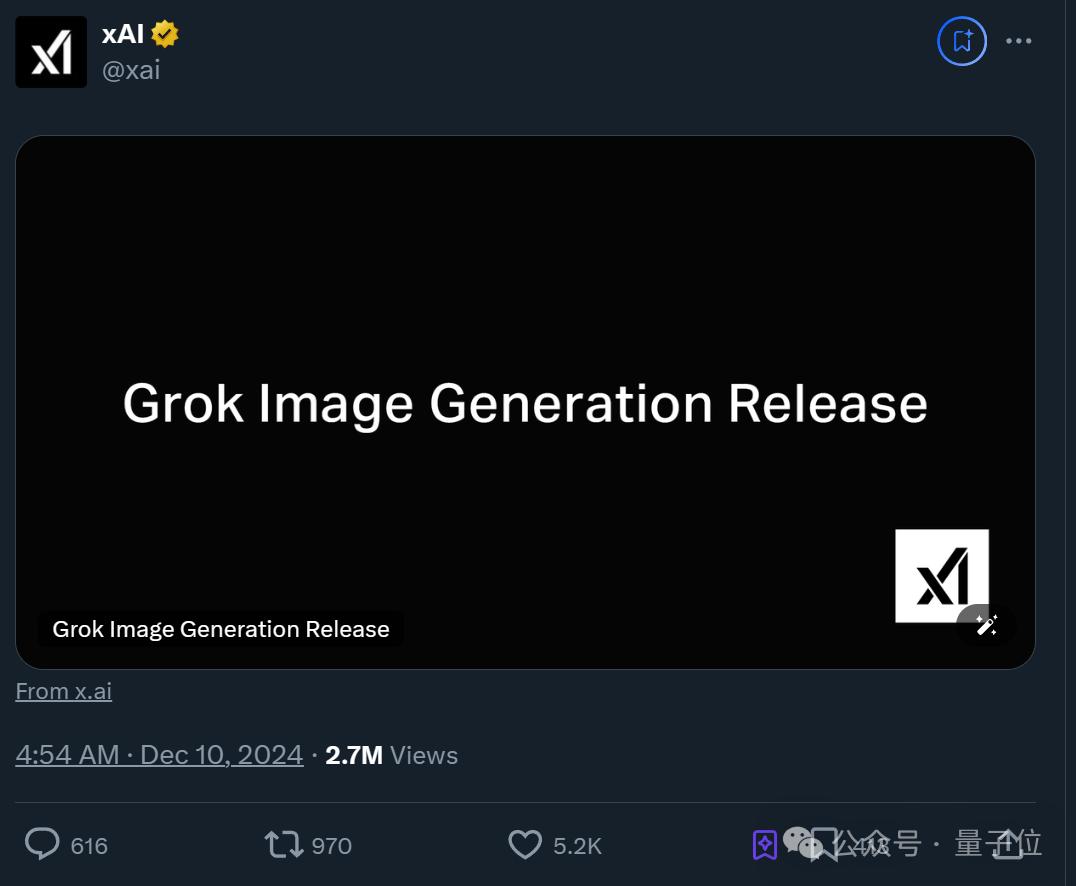Image resolution: width=1076 pixels, height=886 pixels.
Task: Click the xAI display name
Action: click(x=123, y=34)
